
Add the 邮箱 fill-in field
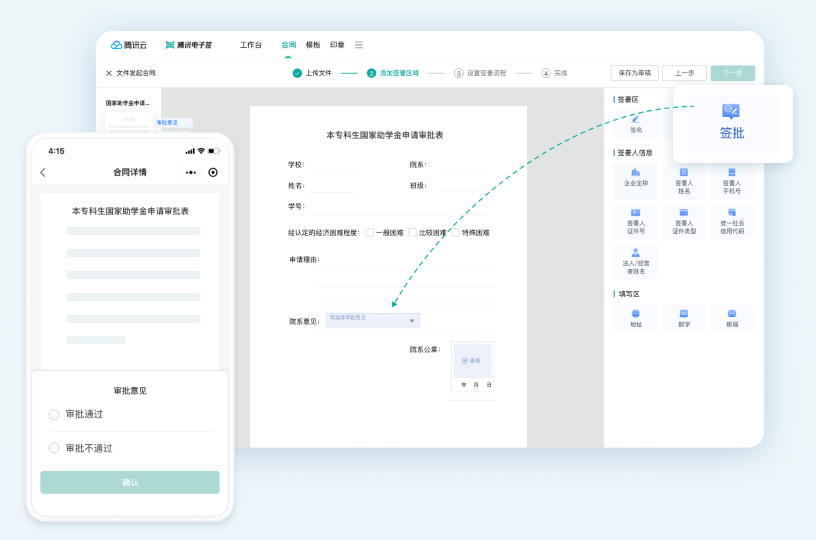point(732,314)
